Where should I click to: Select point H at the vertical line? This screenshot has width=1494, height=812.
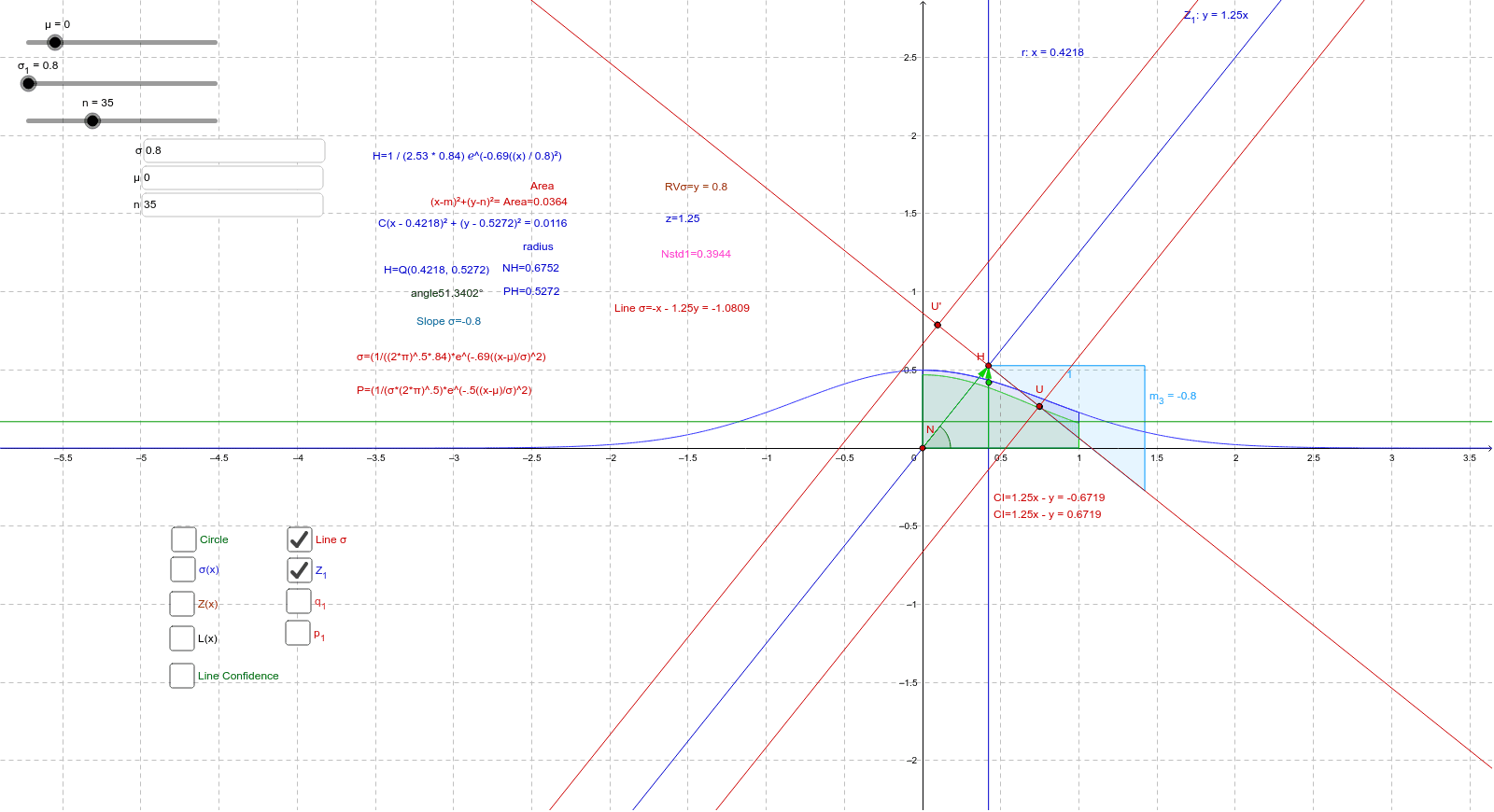pos(988,366)
